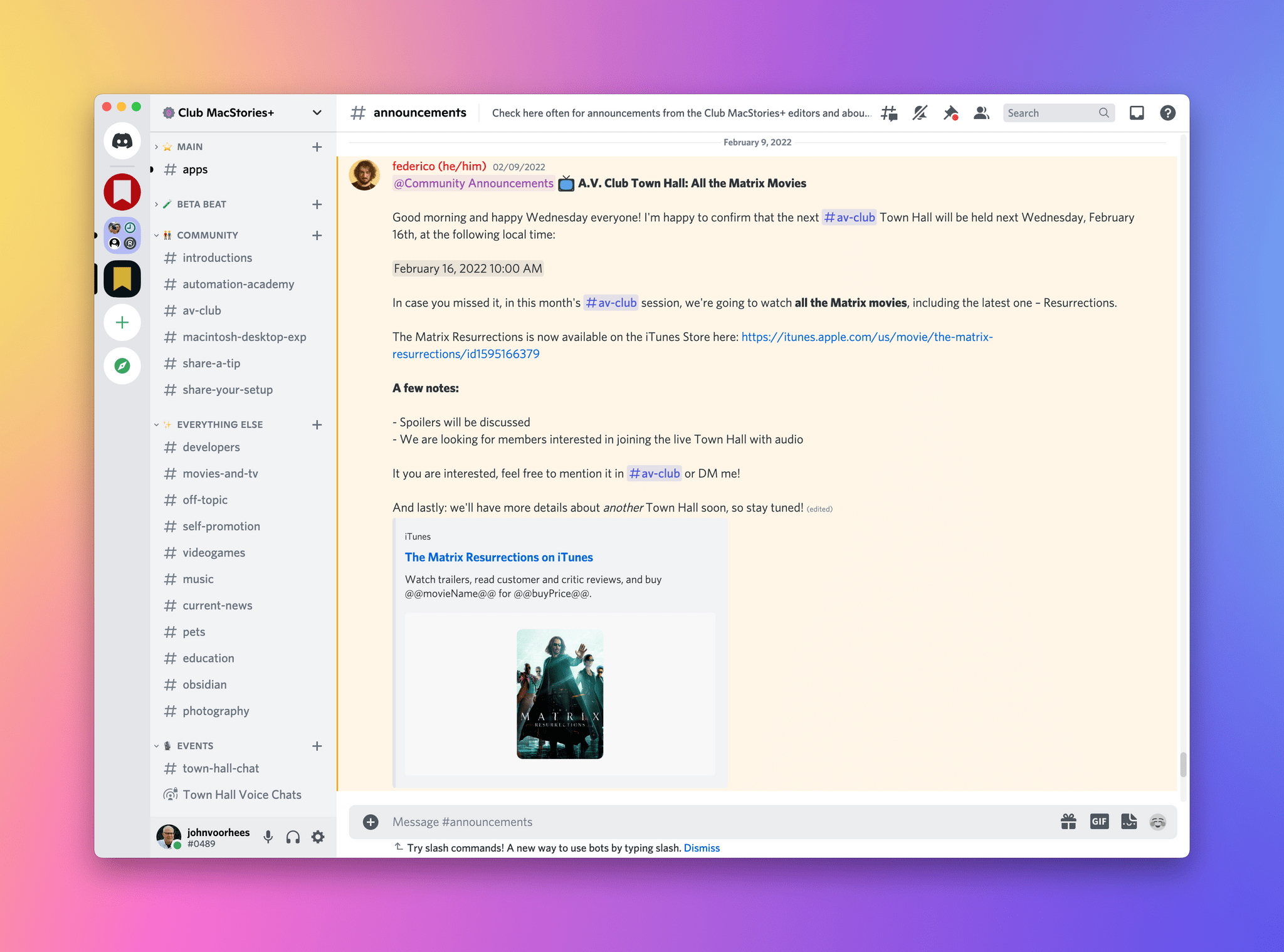Image resolution: width=1284 pixels, height=952 pixels.
Task: Click the pinned messages icon in header
Action: click(951, 112)
